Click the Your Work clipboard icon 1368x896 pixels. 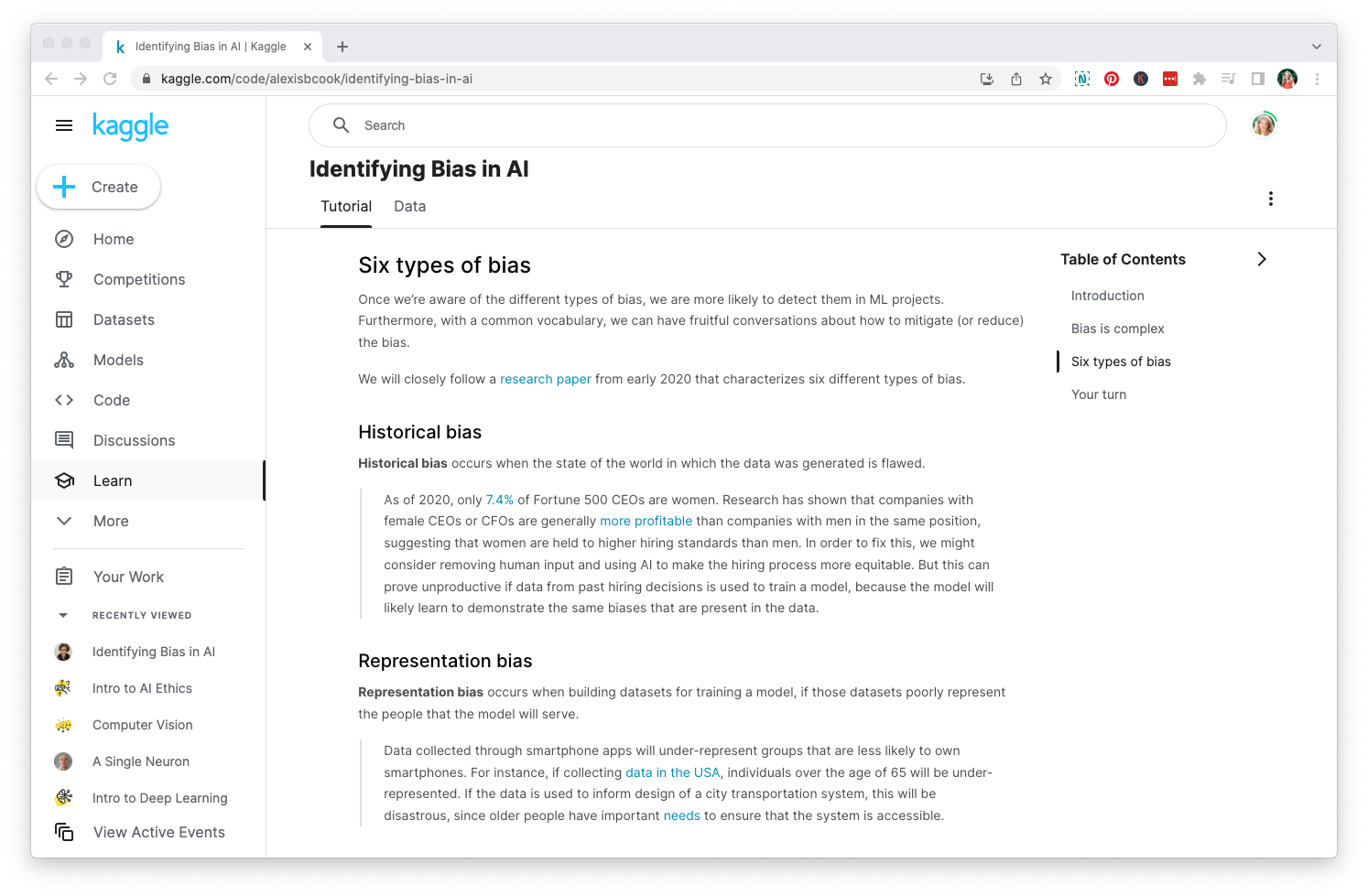click(x=64, y=577)
